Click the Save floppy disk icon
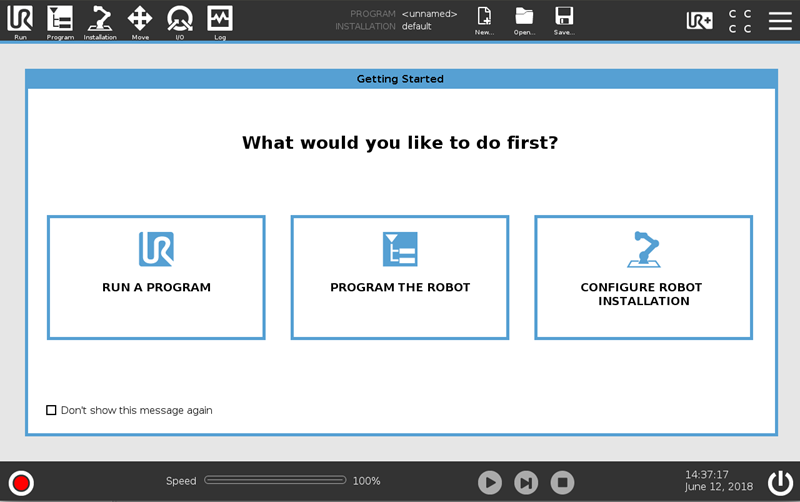800x502 pixels. click(564, 20)
